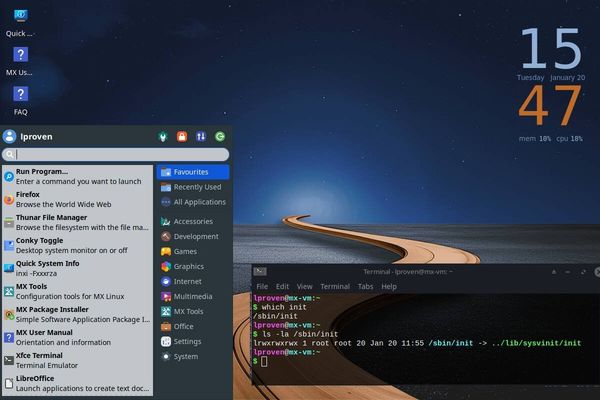600x400 pixels.
Task: Launch Firefox from the favourites list
Action: pyautogui.click(x=77, y=199)
